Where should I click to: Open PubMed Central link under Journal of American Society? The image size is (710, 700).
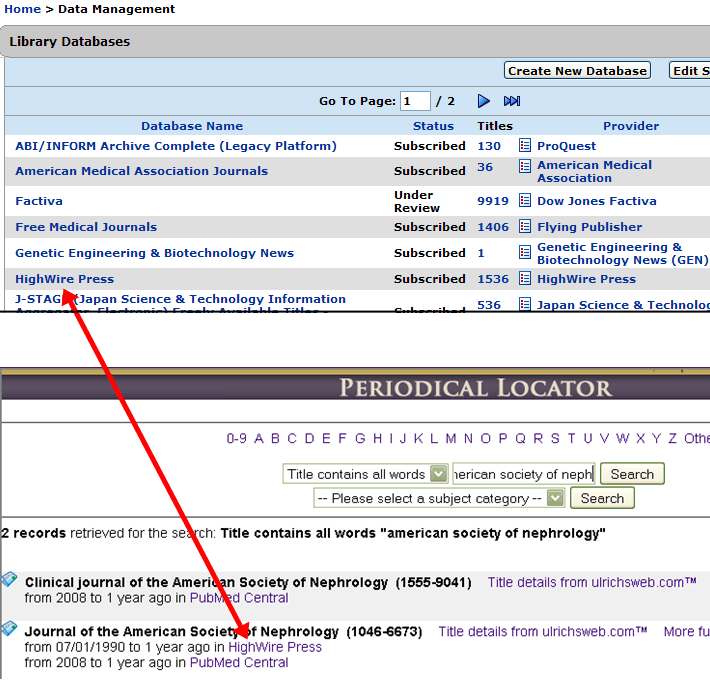pos(239,662)
